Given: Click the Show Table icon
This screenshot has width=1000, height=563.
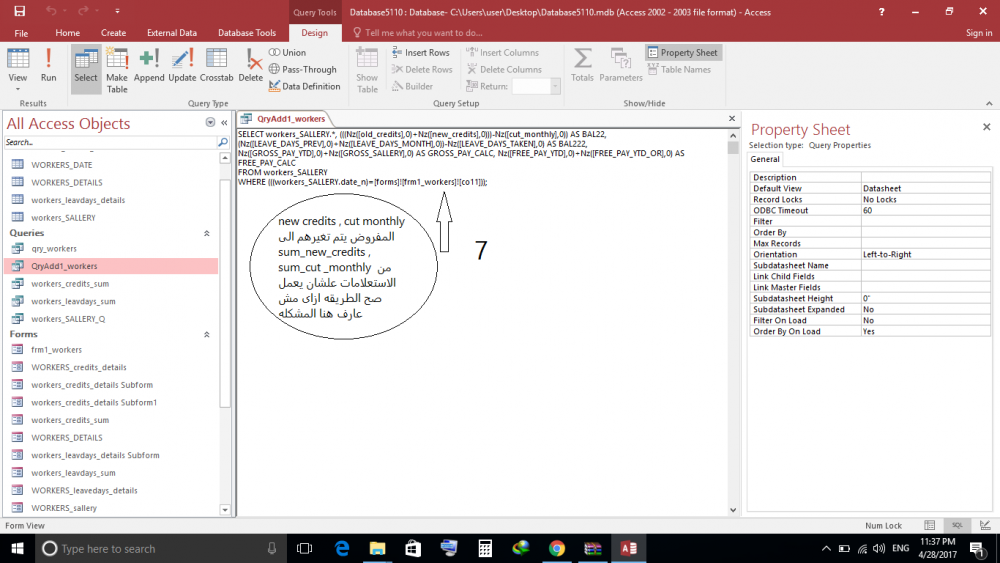Looking at the screenshot, I should (x=367, y=70).
